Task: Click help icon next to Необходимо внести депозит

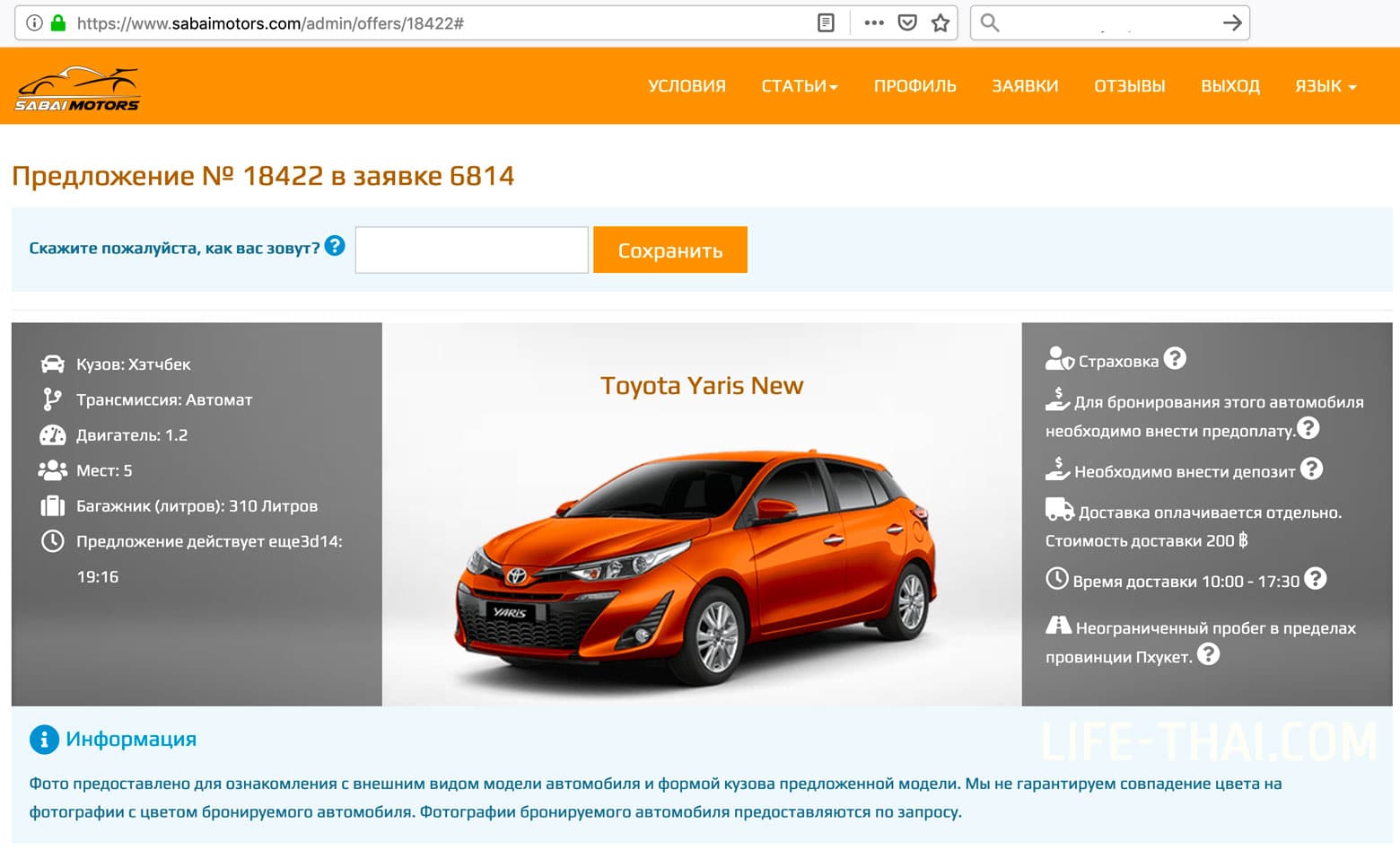Action: pos(1312,469)
